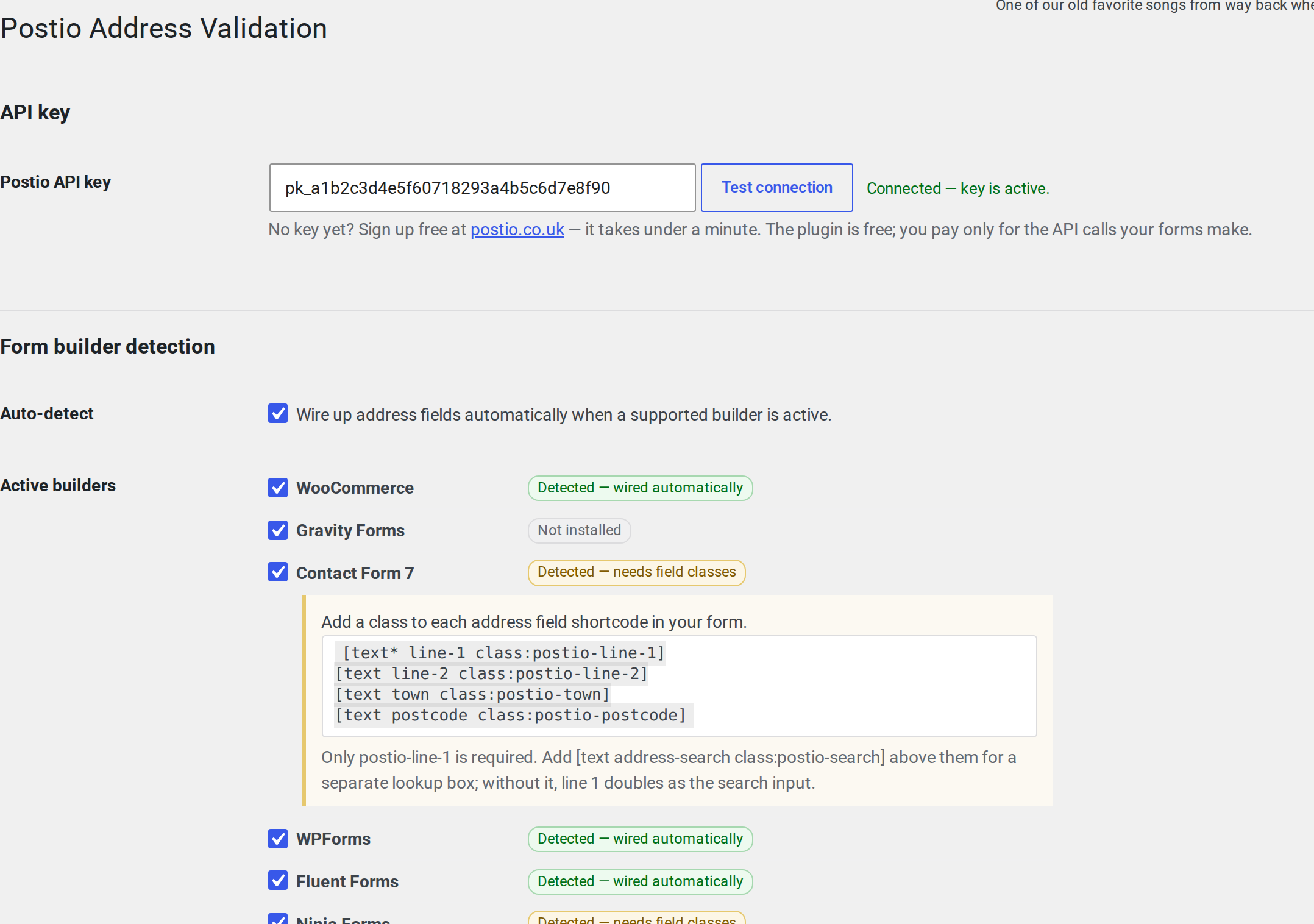The height and width of the screenshot is (924, 1314).
Task: Click the 'API key' section heading
Action: tap(35, 113)
